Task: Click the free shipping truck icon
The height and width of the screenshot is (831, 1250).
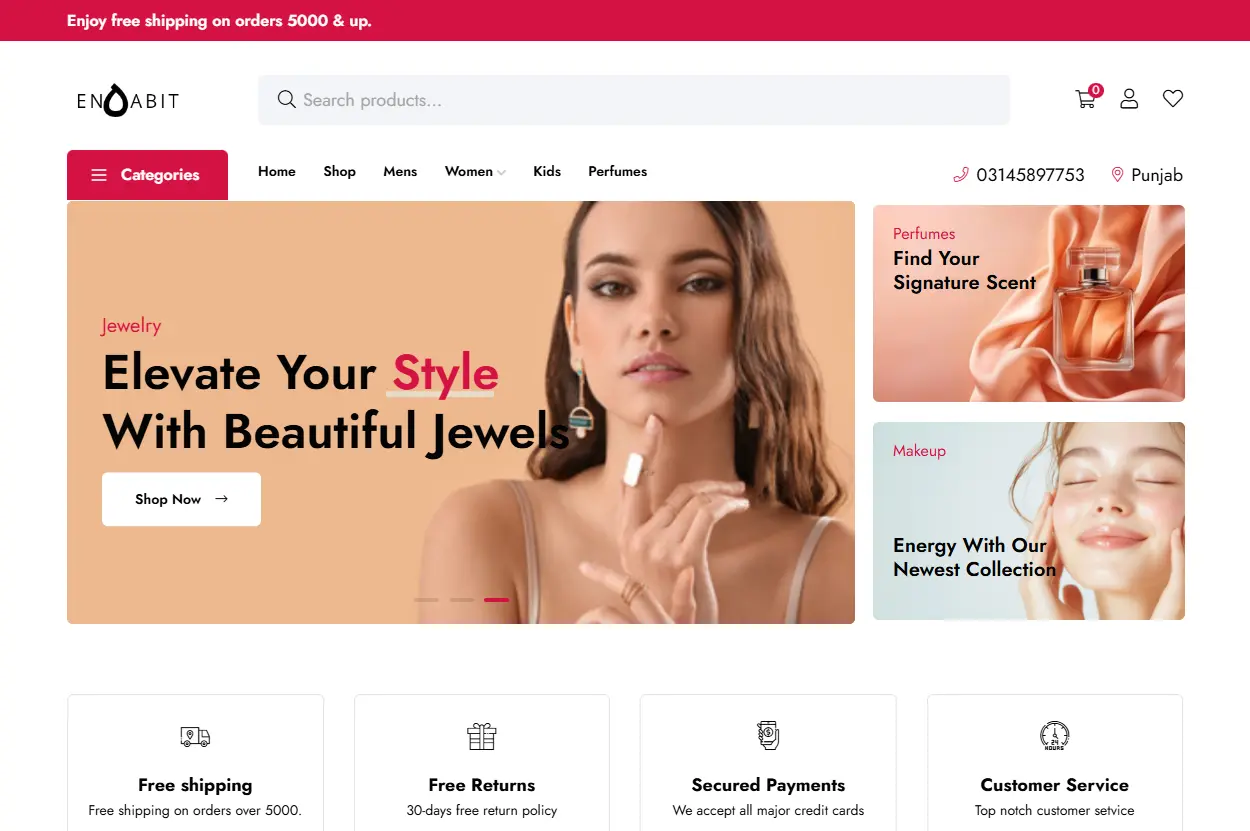Action: pyautogui.click(x=195, y=737)
